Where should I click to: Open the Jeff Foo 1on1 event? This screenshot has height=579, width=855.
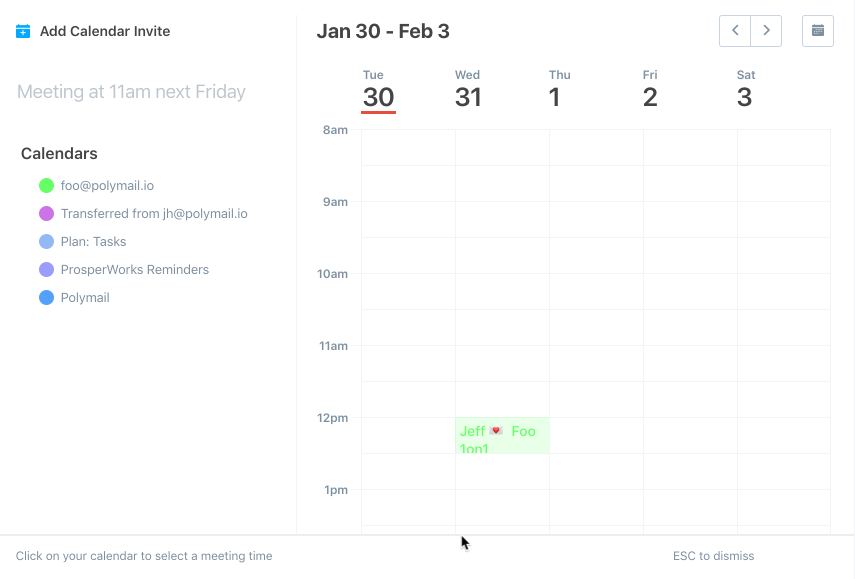click(502, 436)
